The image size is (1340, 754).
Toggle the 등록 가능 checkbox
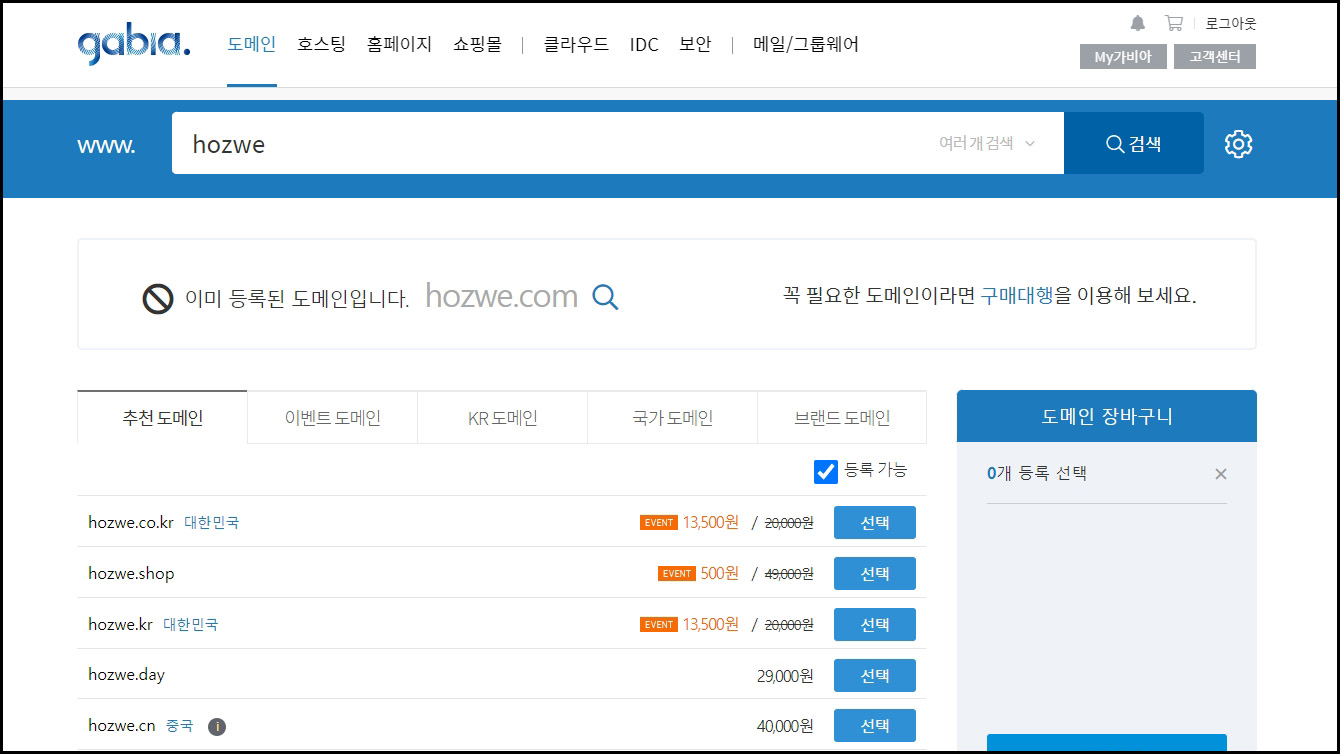[x=826, y=471]
